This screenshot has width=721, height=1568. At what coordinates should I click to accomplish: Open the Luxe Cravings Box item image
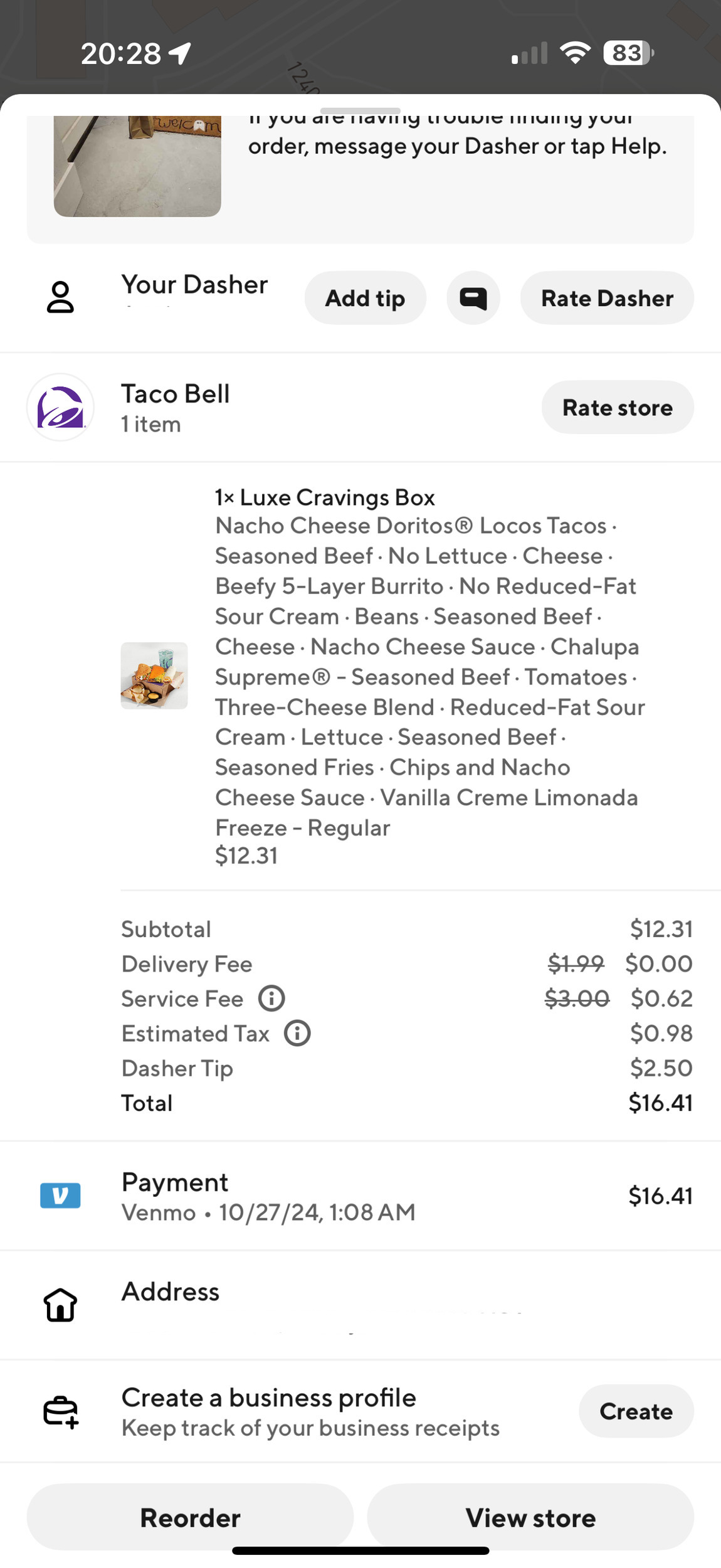click(x=154, y=675)
